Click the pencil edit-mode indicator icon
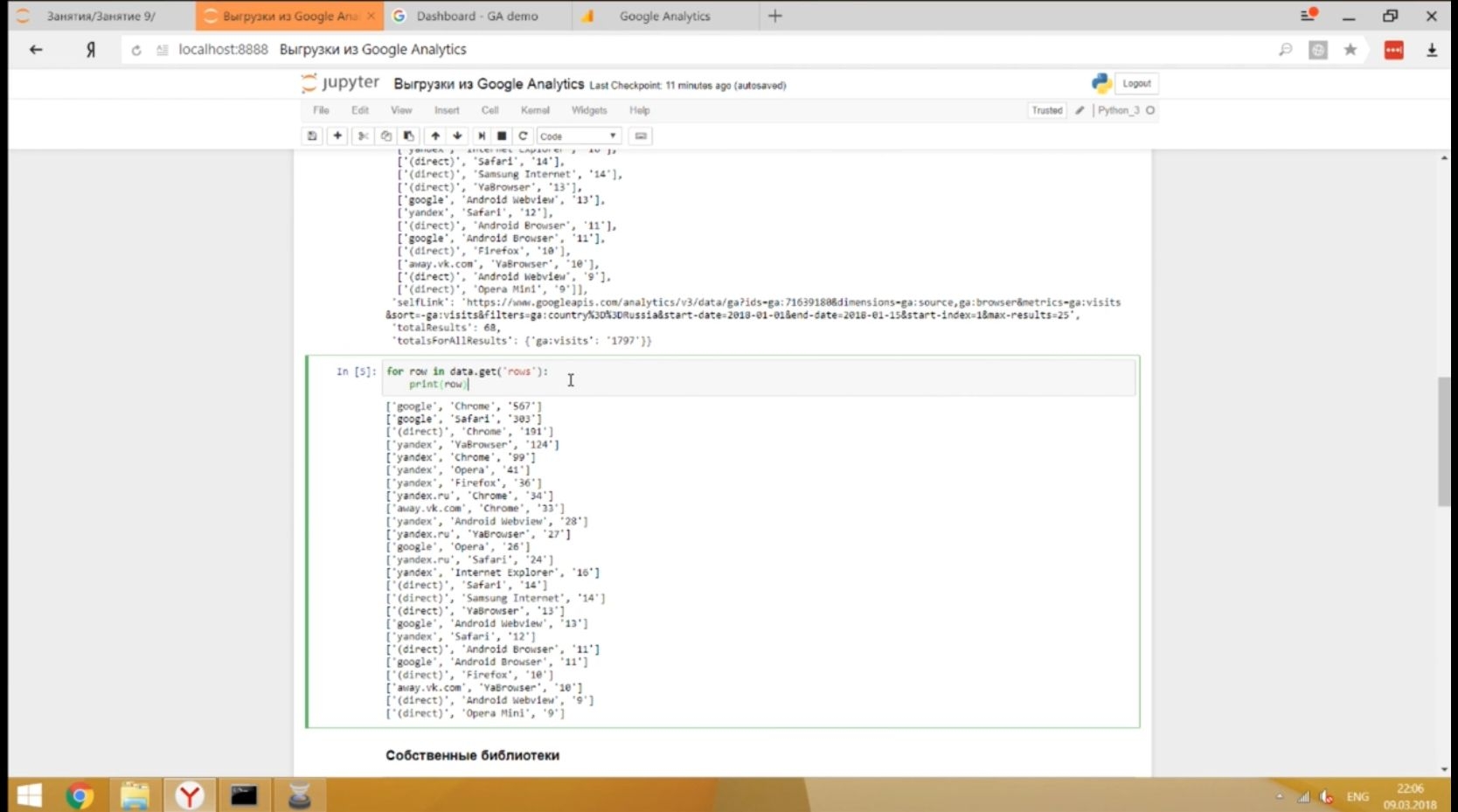This screenshot has height=812, width=1458. [x=1080, y=110]
